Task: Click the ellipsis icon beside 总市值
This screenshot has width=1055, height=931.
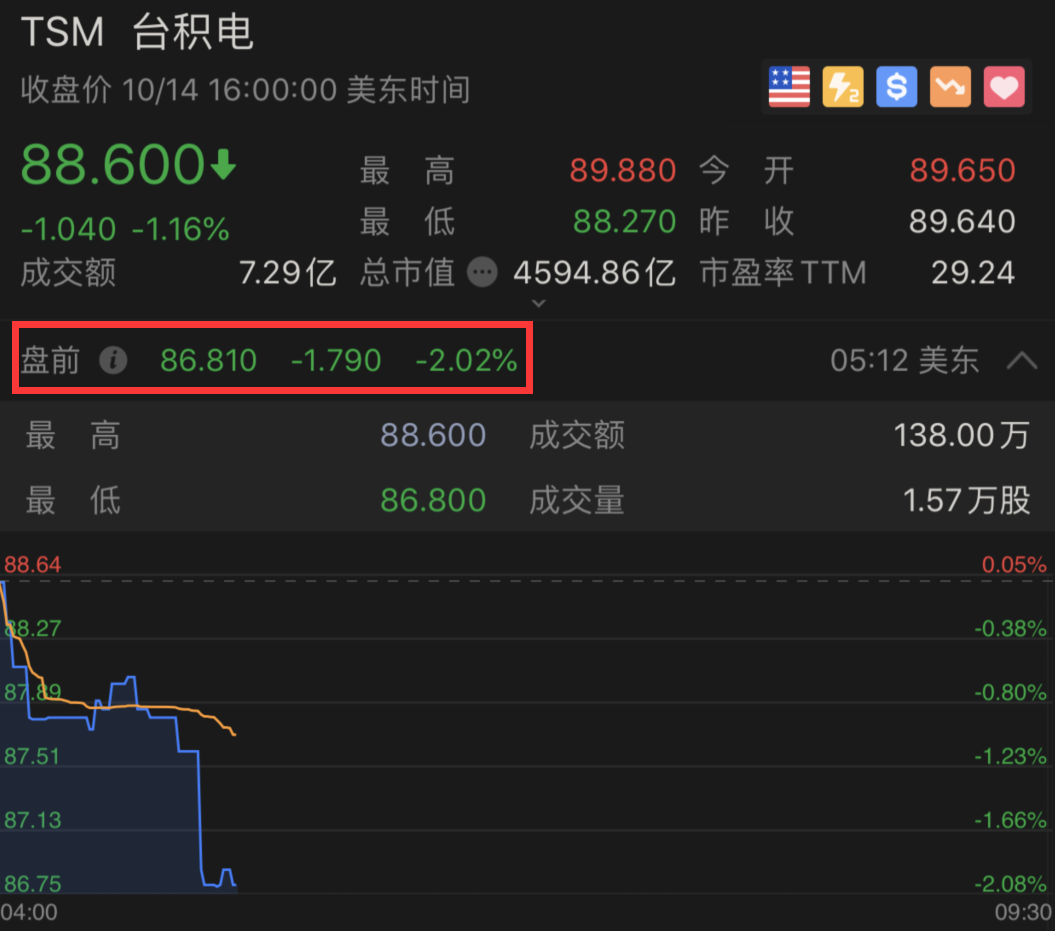Action: click(x=482, y=271)
